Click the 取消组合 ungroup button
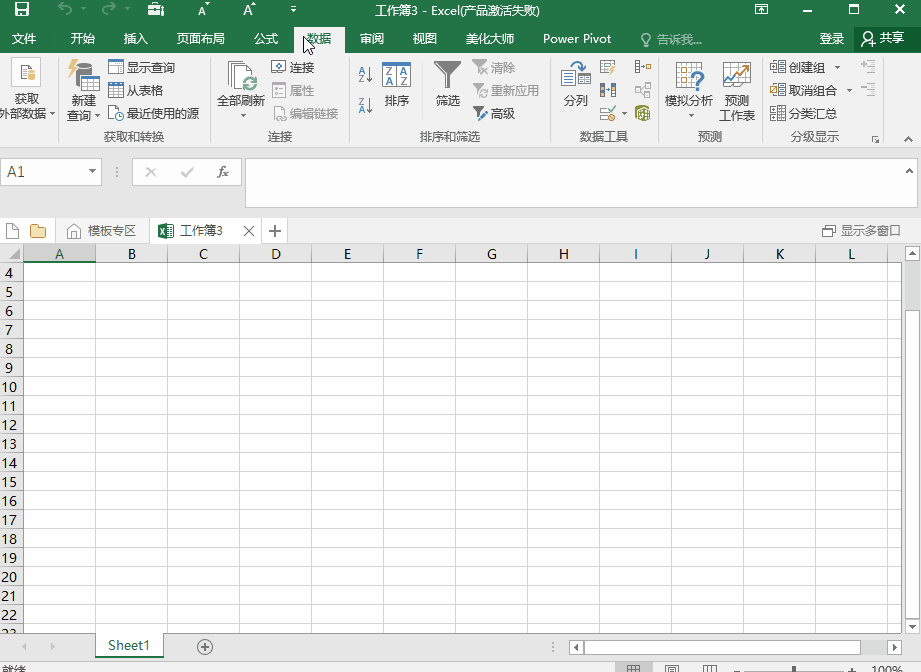This screenshot has width=921, height=672. pyautogui.click(x=803, y=90)
